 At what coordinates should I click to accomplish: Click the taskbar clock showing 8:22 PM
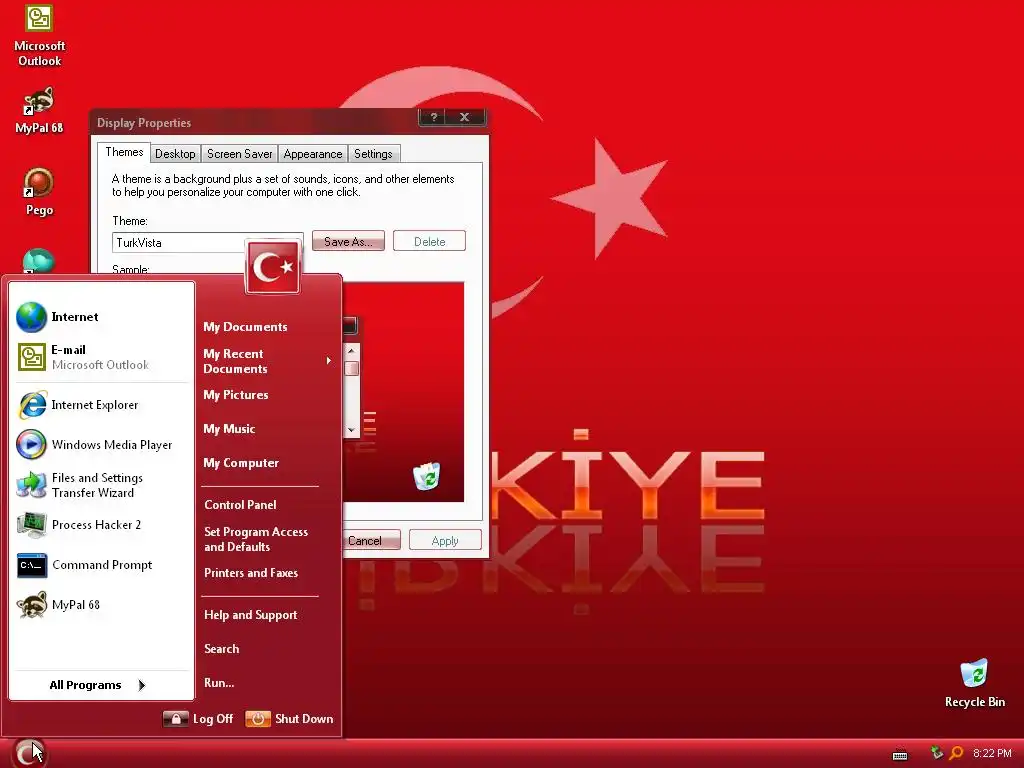point(992,753)
